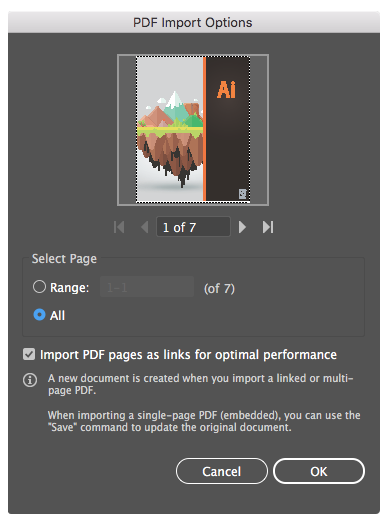This screenshot has width=390, height=523.
Task: Select the Range radio button
Action: (39, 287)
